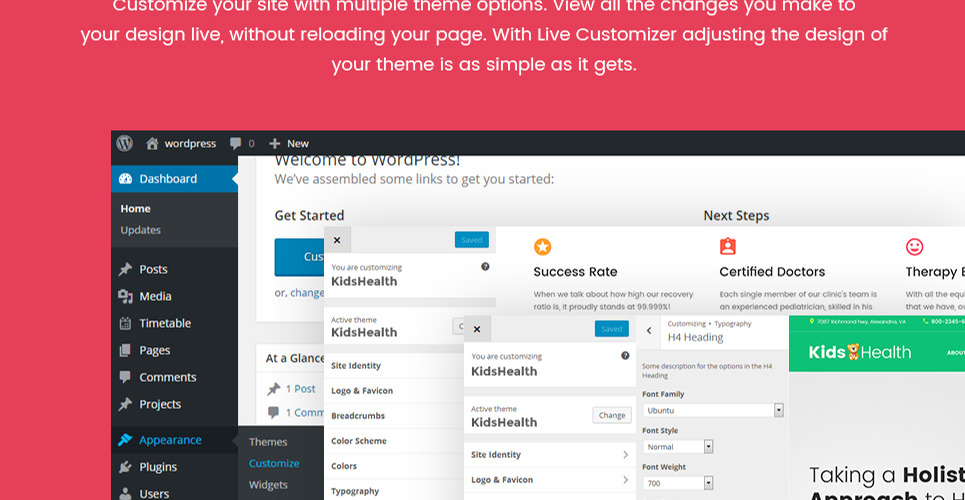
Task: Close the back customizer panel
Action: [x=337, y=240]
